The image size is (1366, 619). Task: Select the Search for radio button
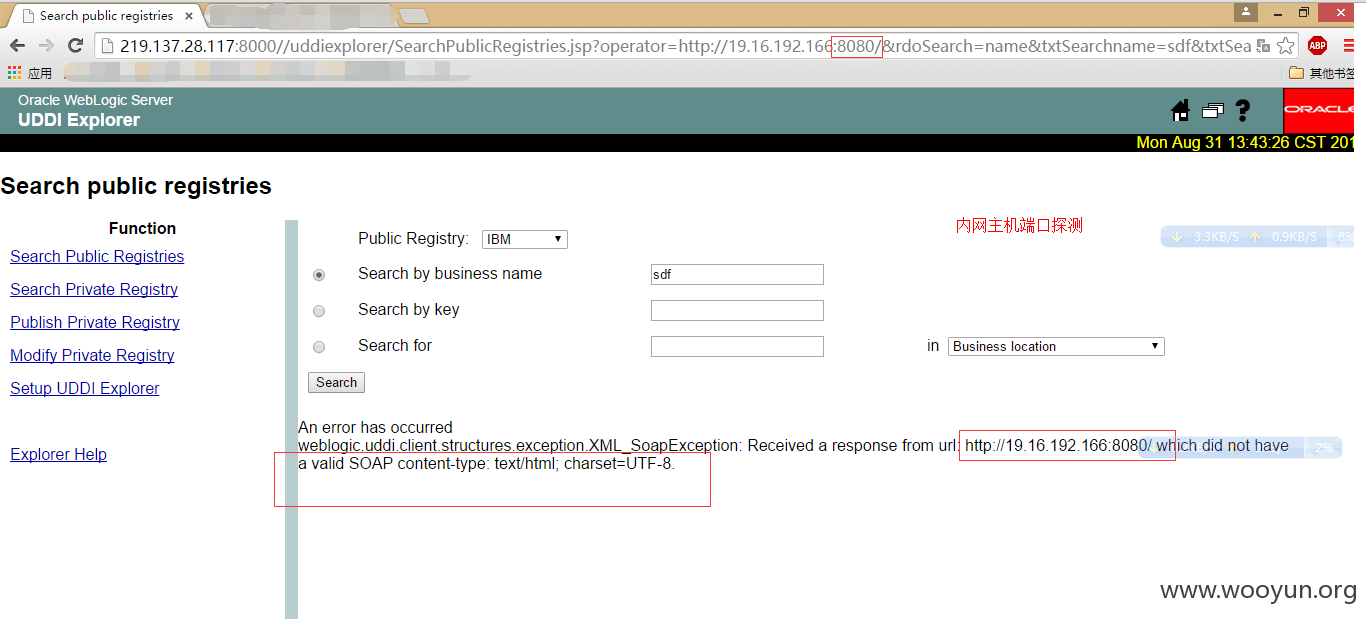(x=319, y=347)
